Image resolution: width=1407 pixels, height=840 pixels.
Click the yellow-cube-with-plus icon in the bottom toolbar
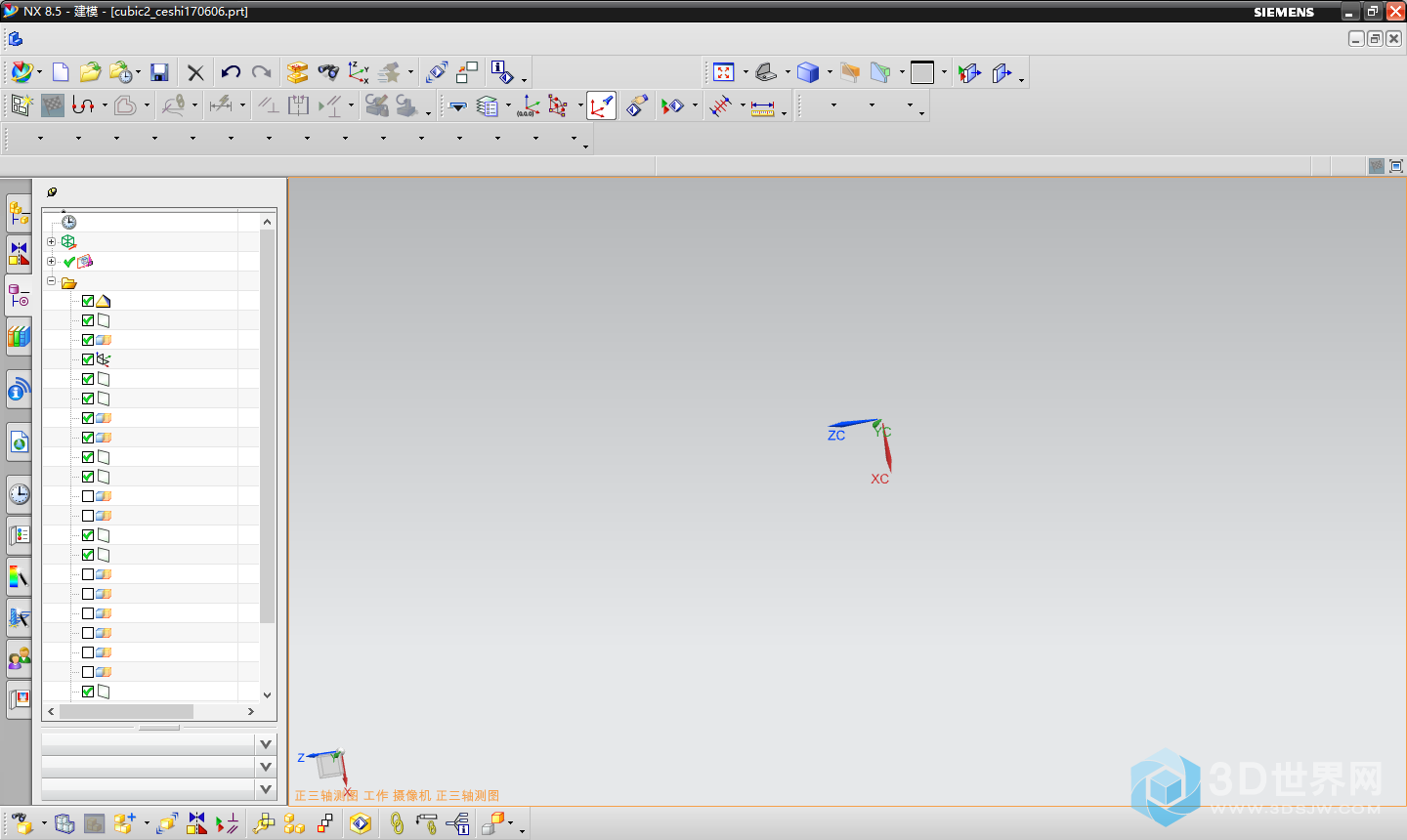coord(124,823)
